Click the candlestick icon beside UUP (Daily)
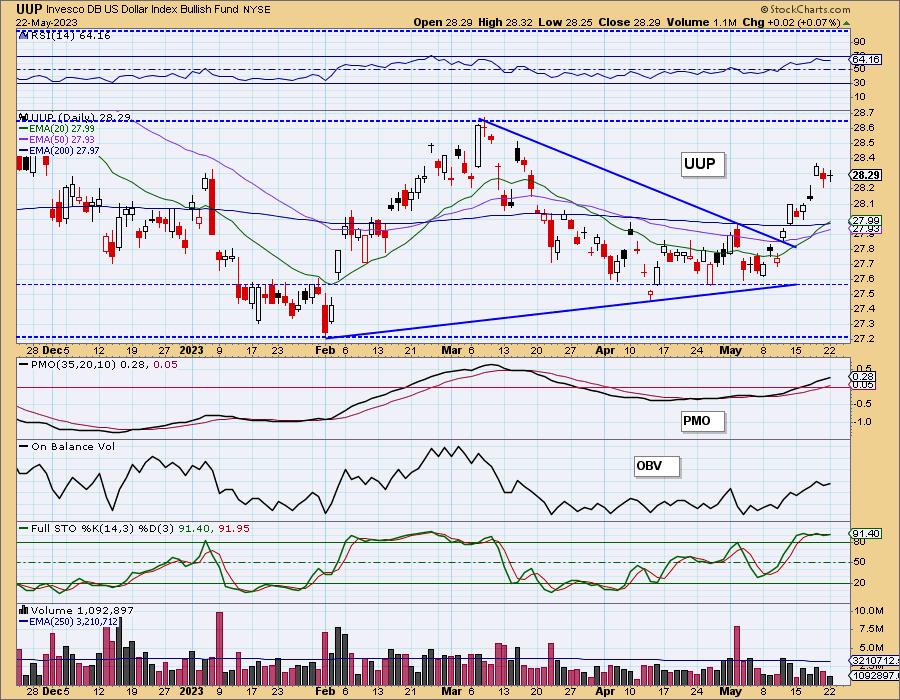900x700 pixels. tap(24, 118)
